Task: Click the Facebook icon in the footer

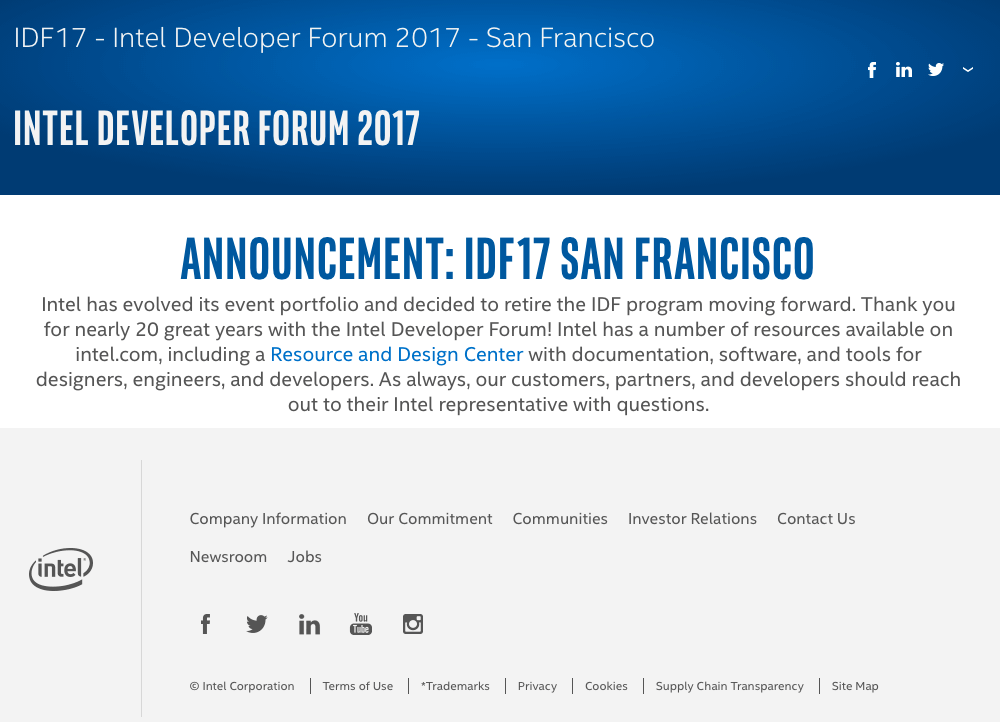Action: [205, 623]
